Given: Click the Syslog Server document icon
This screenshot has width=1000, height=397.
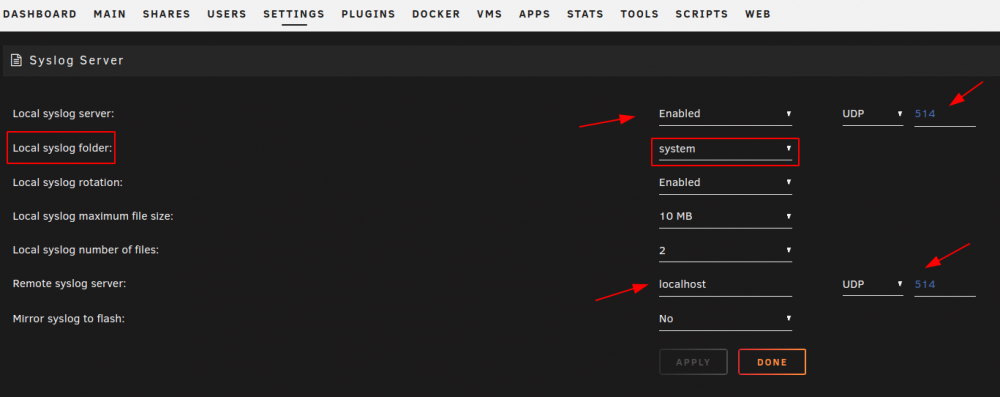Looking at the screenshot, I should [x=17, y=61].
